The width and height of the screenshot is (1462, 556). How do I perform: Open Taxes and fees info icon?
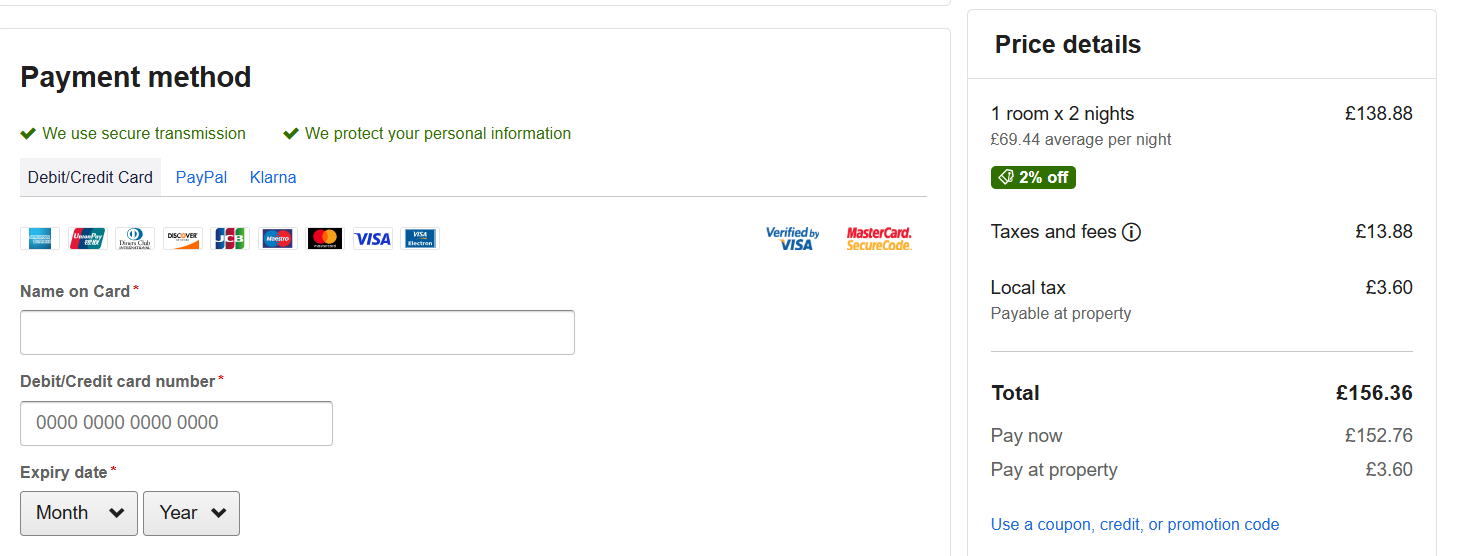click(x=1131, y=233)
